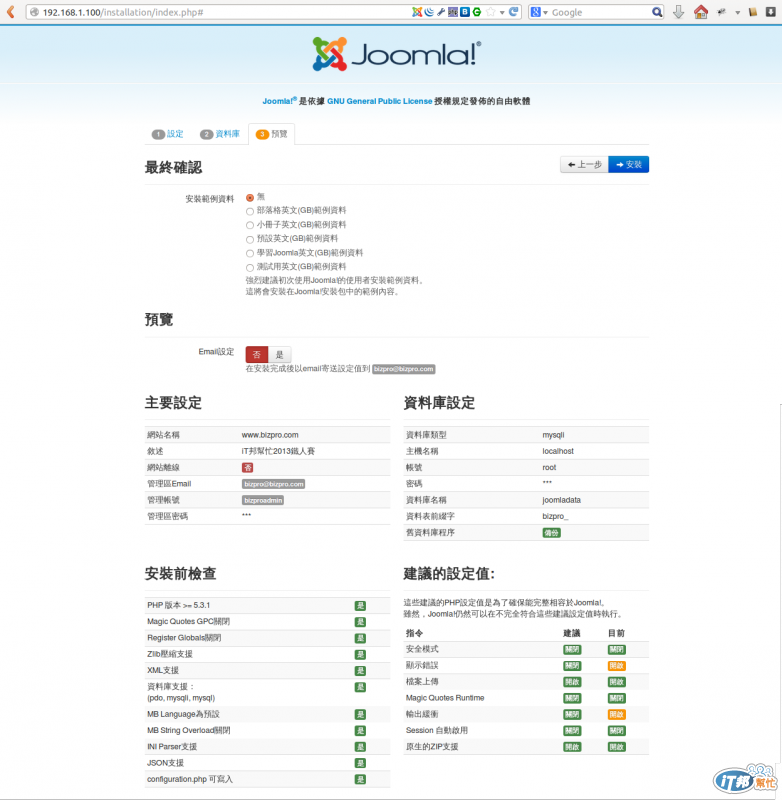Click the PHP indicator icon in address bar
This screenshot has height=800, width=782.
(x=452, y=12)
